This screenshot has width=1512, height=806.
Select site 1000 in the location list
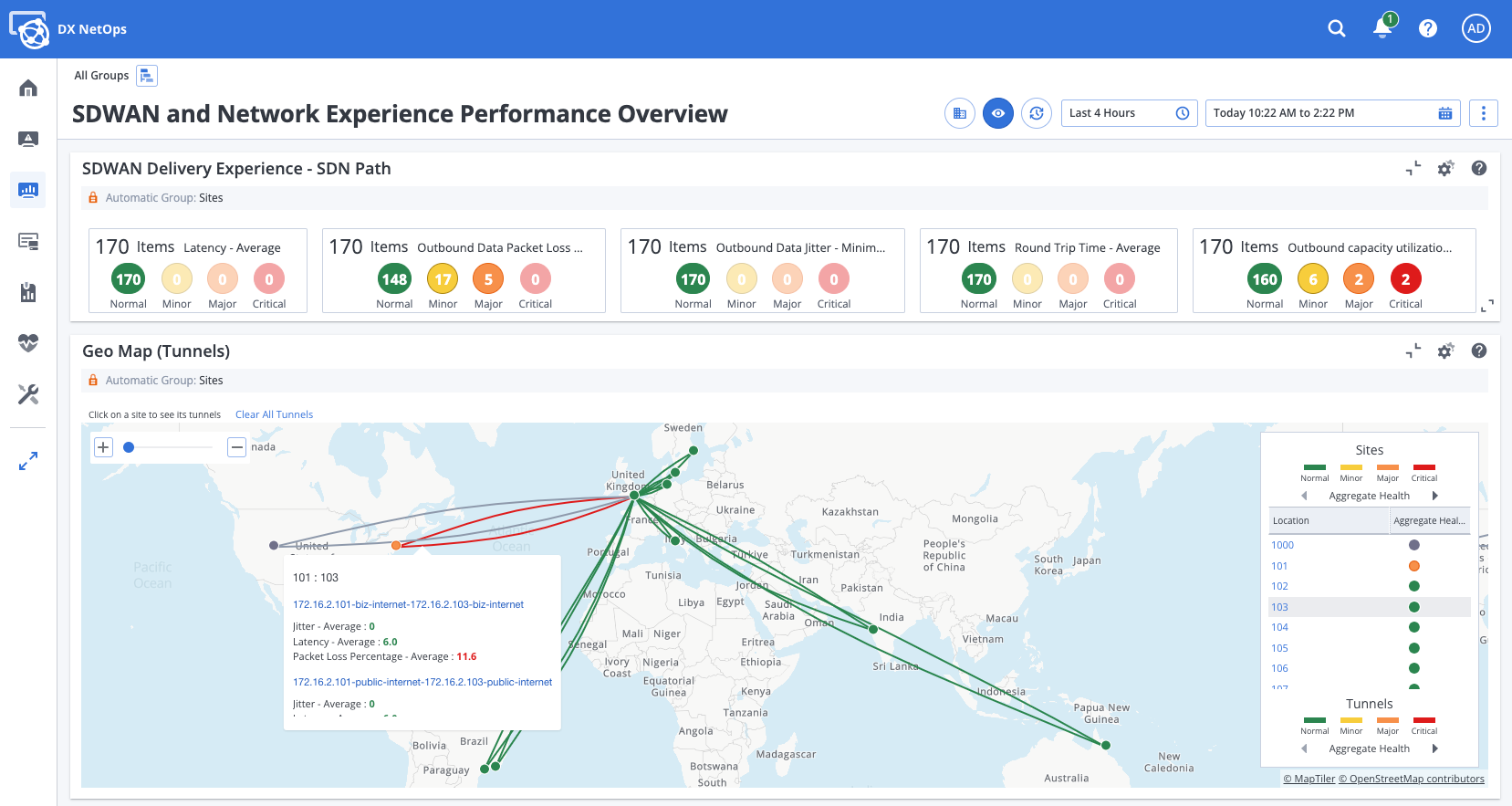pyautogui.click(x=1282, y=545)
